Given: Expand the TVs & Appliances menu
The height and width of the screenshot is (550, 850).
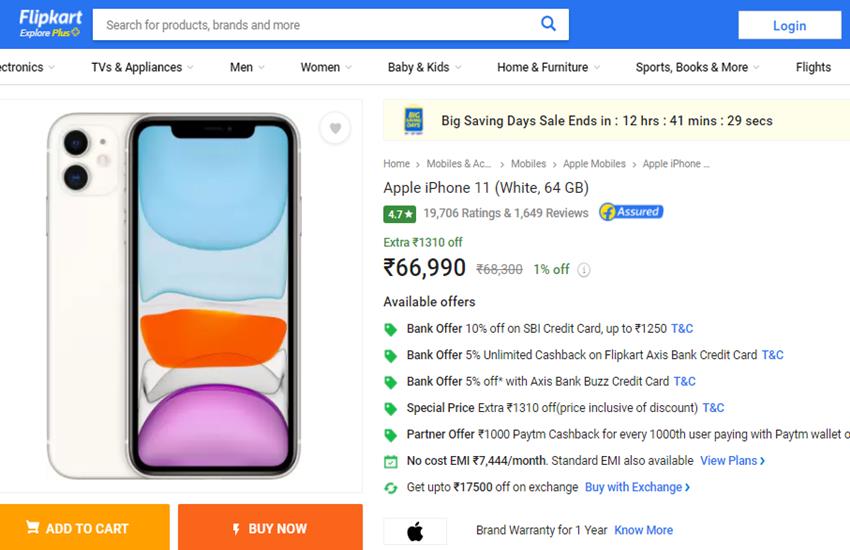Looking at the screenshot, I should pyautogui.click(x=142, y=67).
